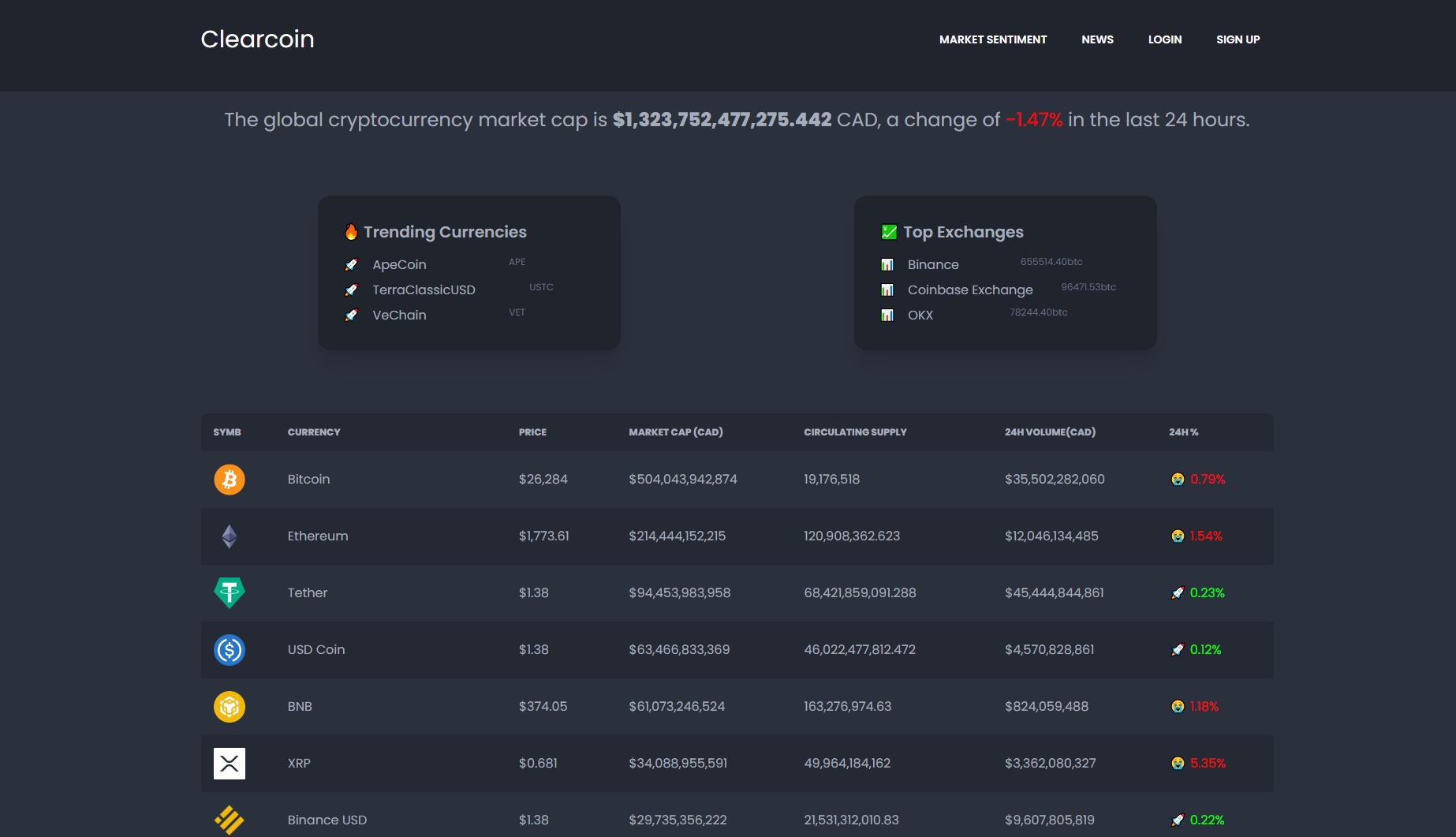Click the rocket icon next to ApeCoin
The height and width of the screenshot is (837, 1456).
(352, 264)
